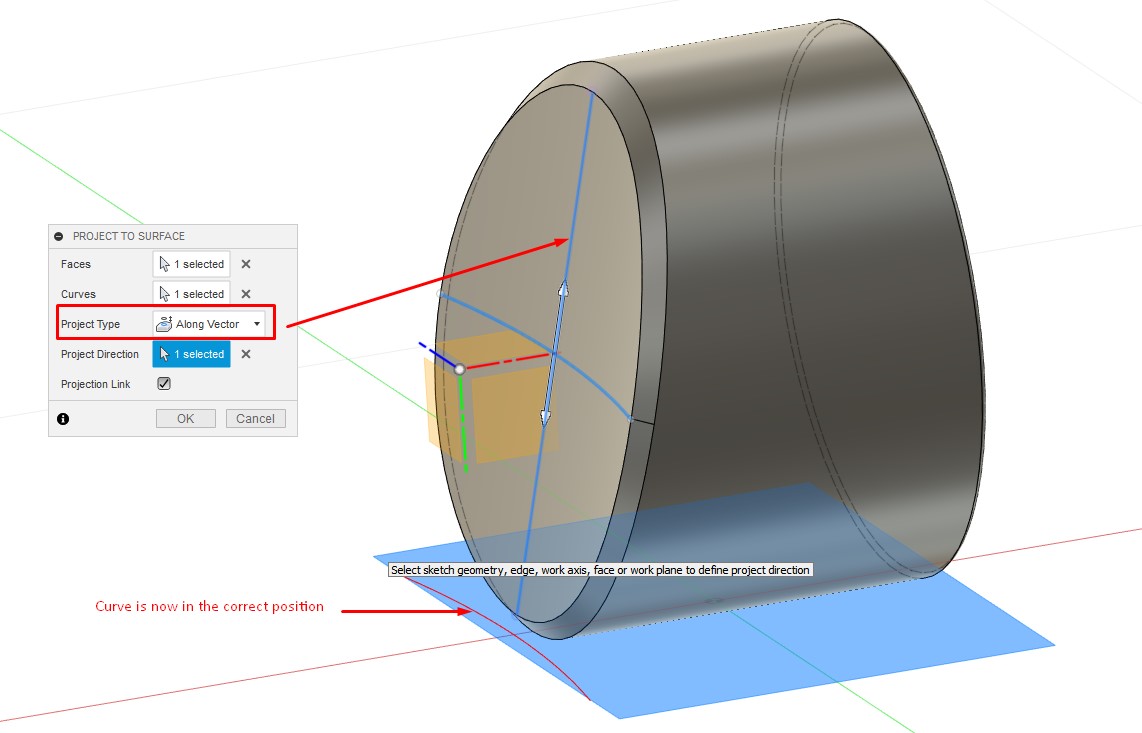Click the origin point marker on the face
Screen dimensions: 1142x733
point(459,368)
